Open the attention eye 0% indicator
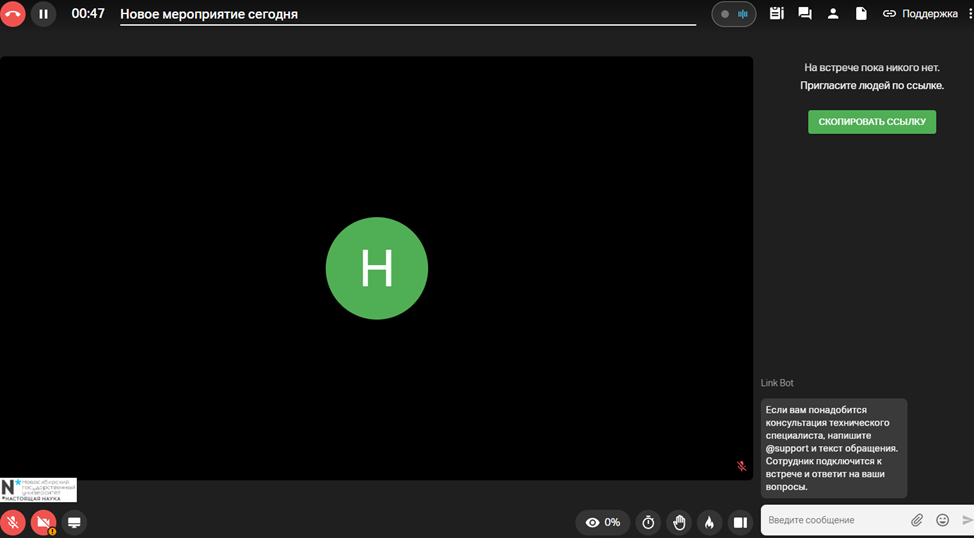 coord(603,522)
